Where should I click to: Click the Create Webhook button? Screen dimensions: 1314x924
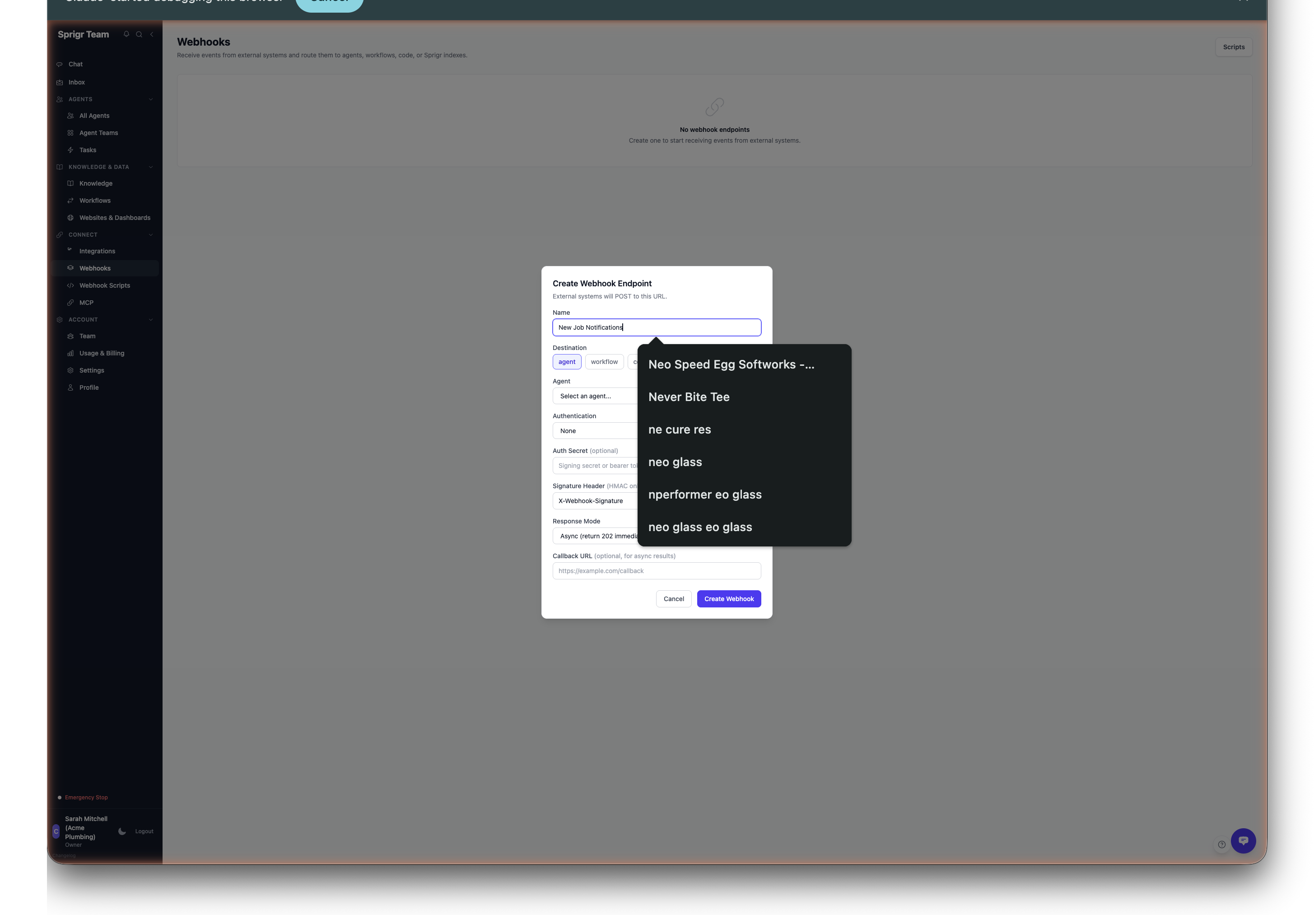(728, 598)
